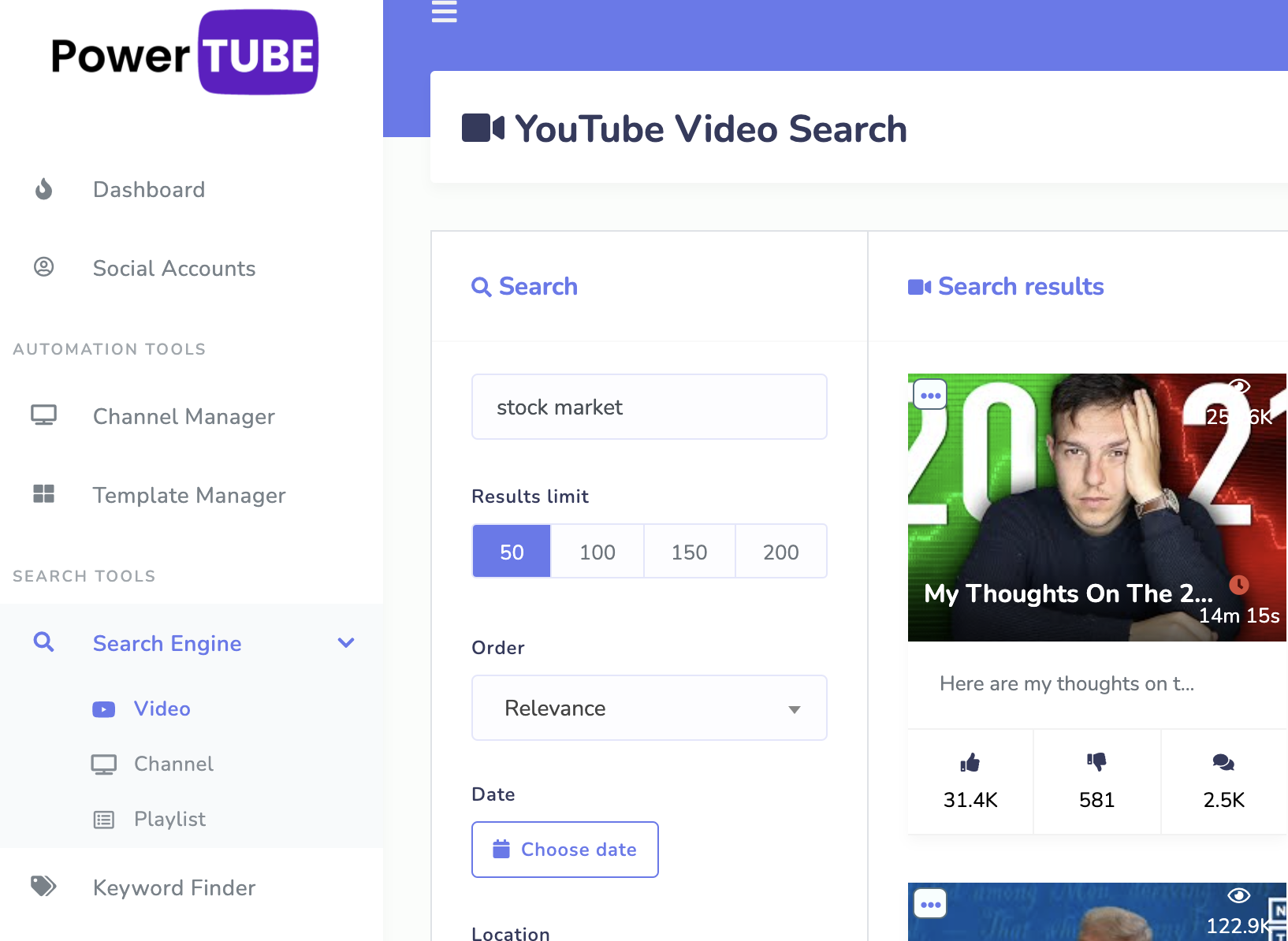Click the clock duration icon on first video
Screen dimensions: 1288x941
click(1239, 585)
